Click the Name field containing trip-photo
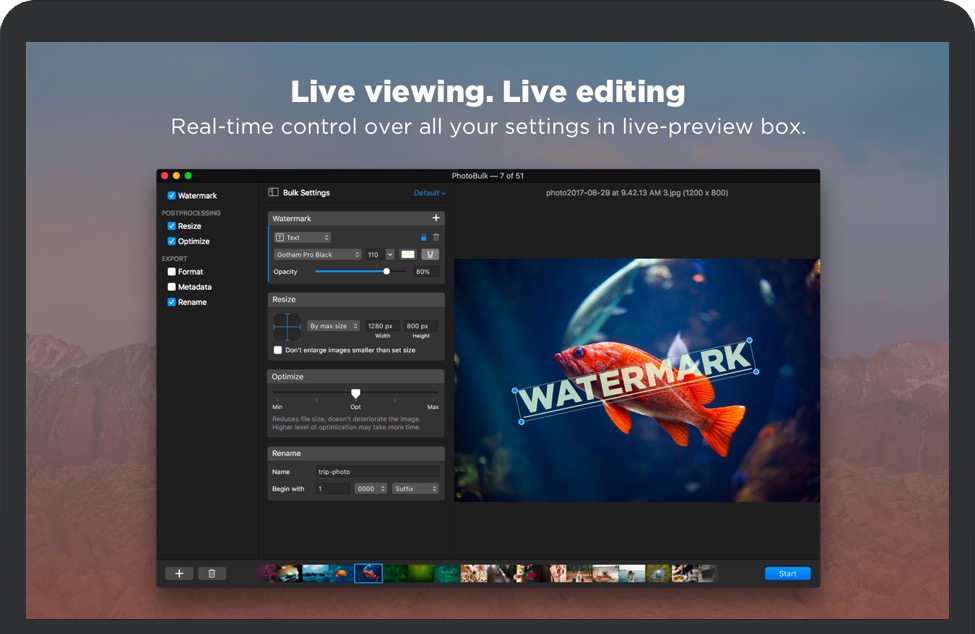 pyautogui.click(x=377, y=472)
